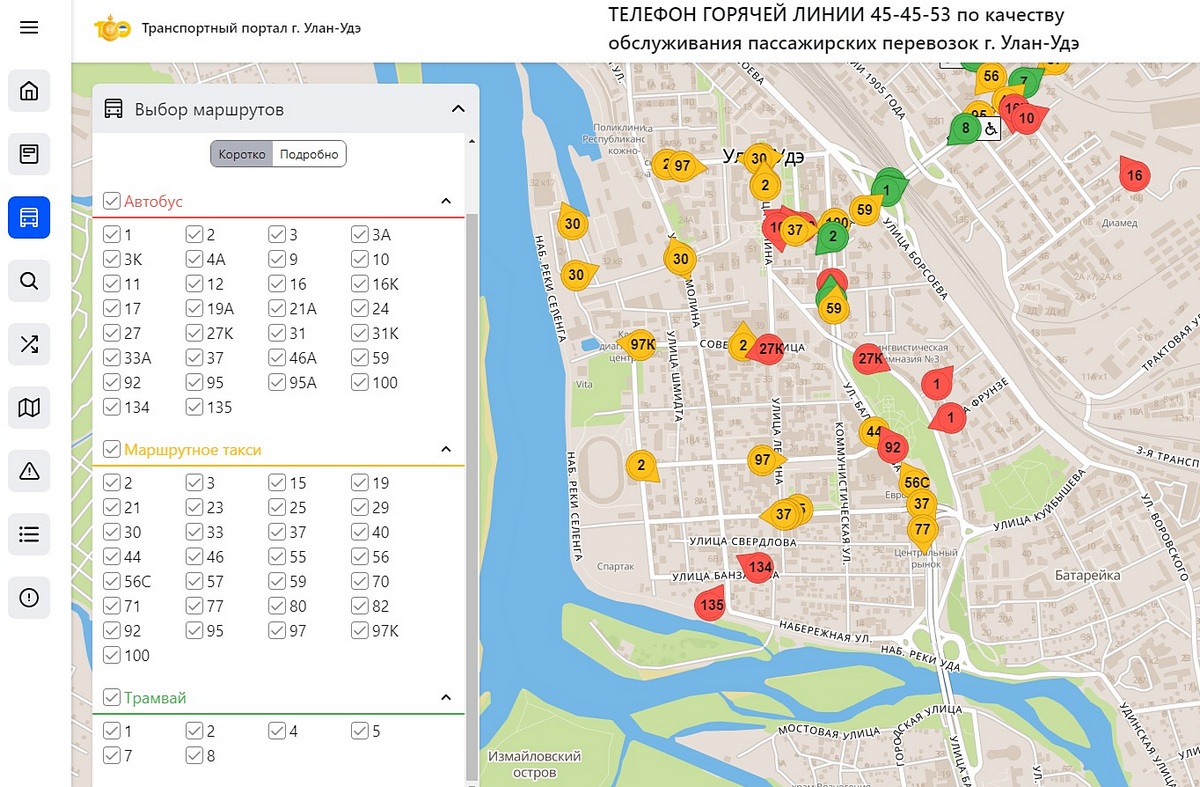1200x787 pixels.
Task: Click the Автобус section label
Action: coord(154,201)
